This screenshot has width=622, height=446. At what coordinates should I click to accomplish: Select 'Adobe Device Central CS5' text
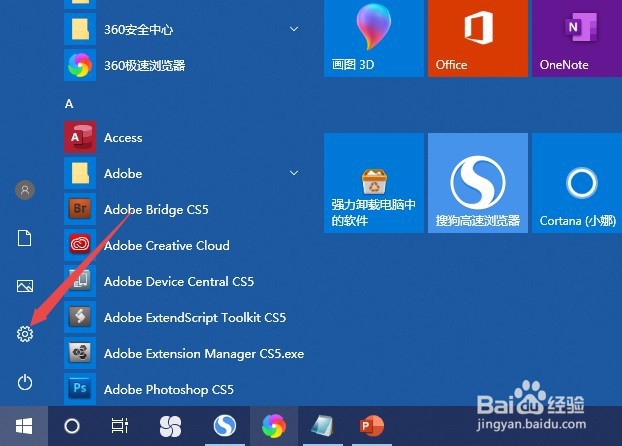pos(179,282)
